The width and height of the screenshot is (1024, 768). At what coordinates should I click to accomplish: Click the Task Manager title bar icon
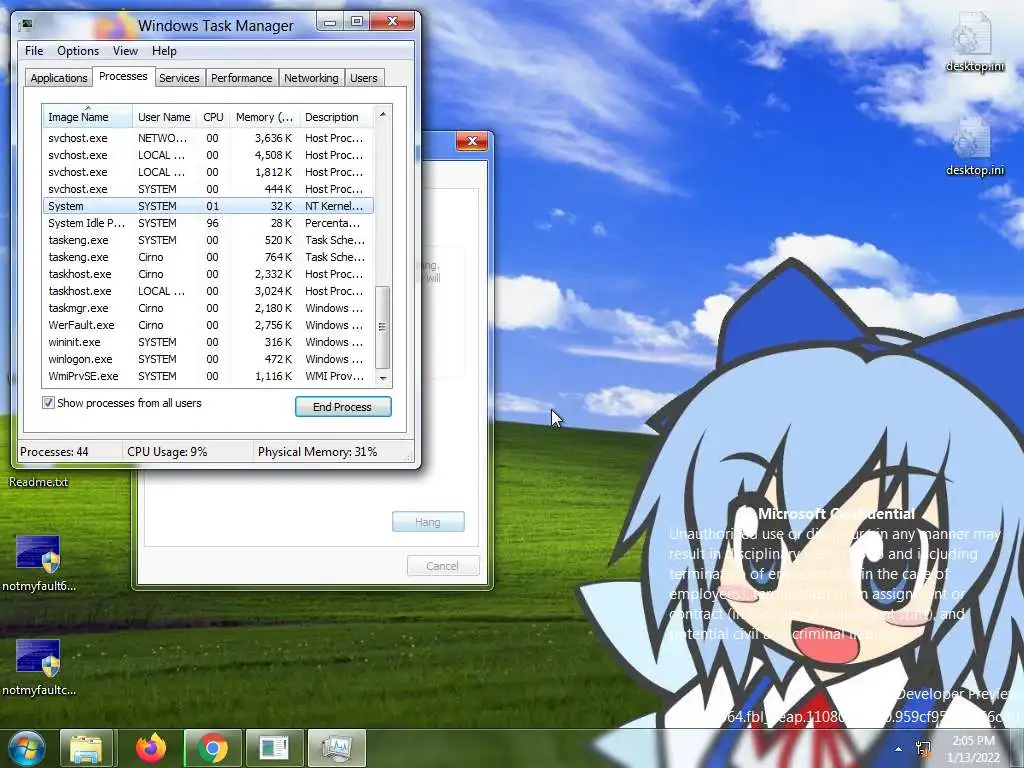pos(26,25)
